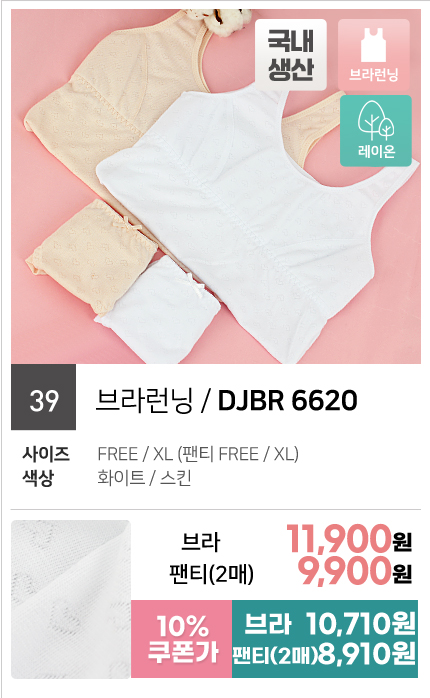
Task: Click the 팬티(2매) 8,910원 coupon price
Action: click(325, 653)
